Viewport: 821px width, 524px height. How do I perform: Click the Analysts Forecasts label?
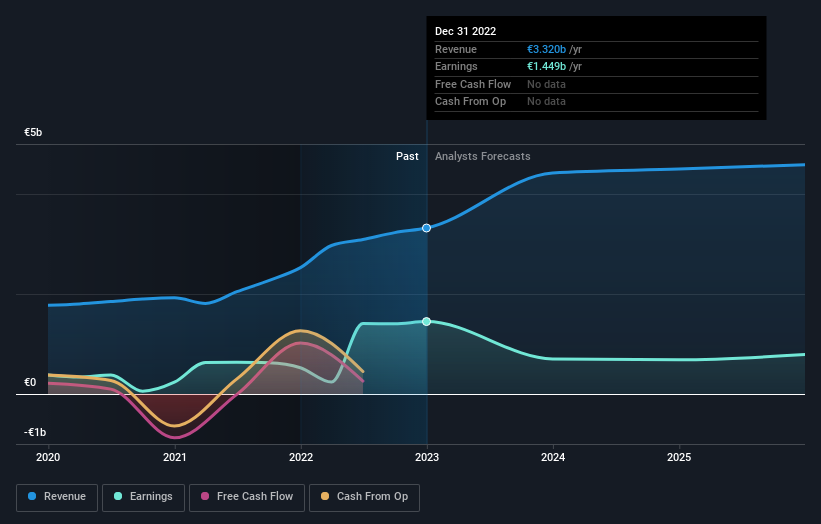483,157
